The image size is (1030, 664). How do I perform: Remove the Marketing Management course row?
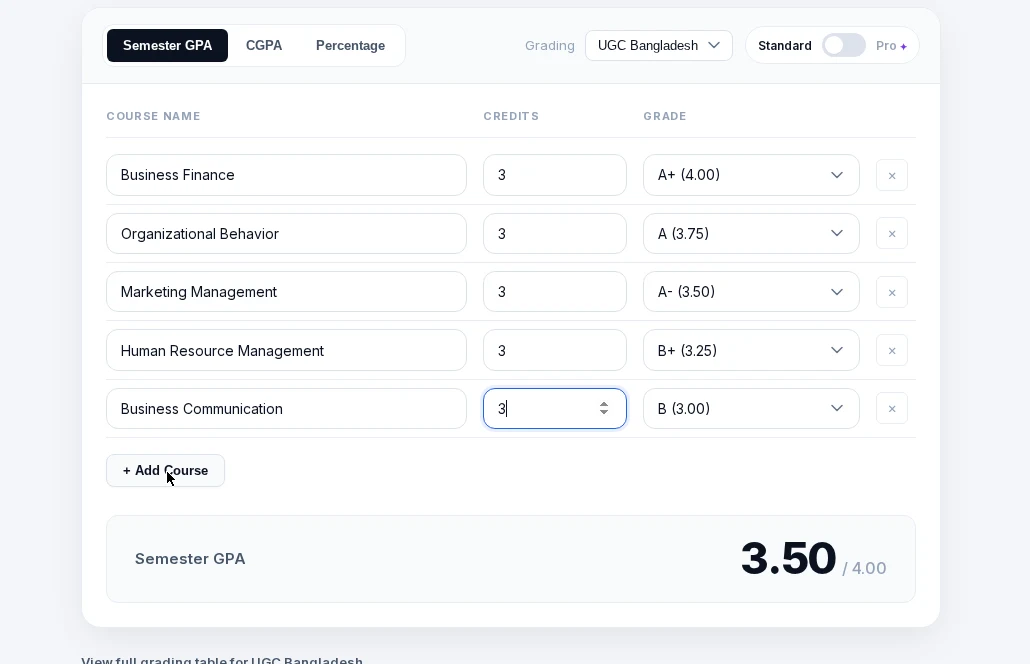click(x=891, y=292)
